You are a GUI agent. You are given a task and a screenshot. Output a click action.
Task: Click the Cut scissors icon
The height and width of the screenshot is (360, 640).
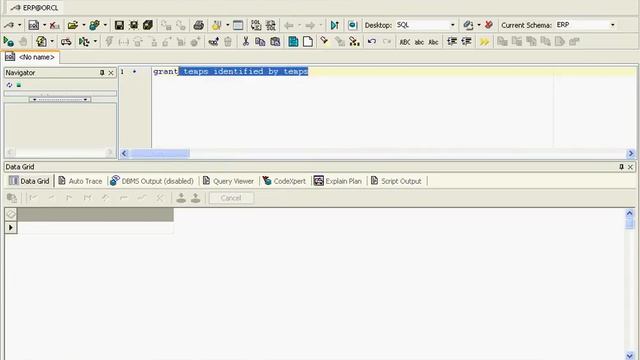[246, 41]
